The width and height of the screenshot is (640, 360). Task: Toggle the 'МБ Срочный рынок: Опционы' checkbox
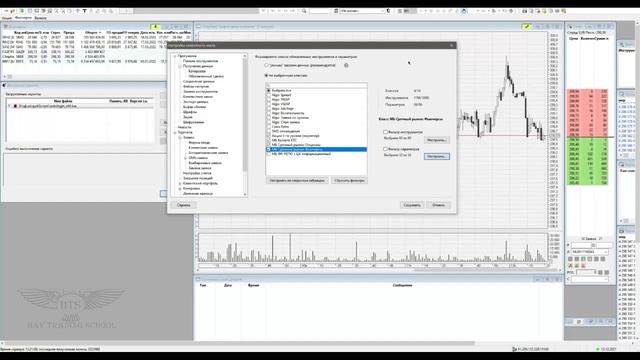(x=269, y=145)
